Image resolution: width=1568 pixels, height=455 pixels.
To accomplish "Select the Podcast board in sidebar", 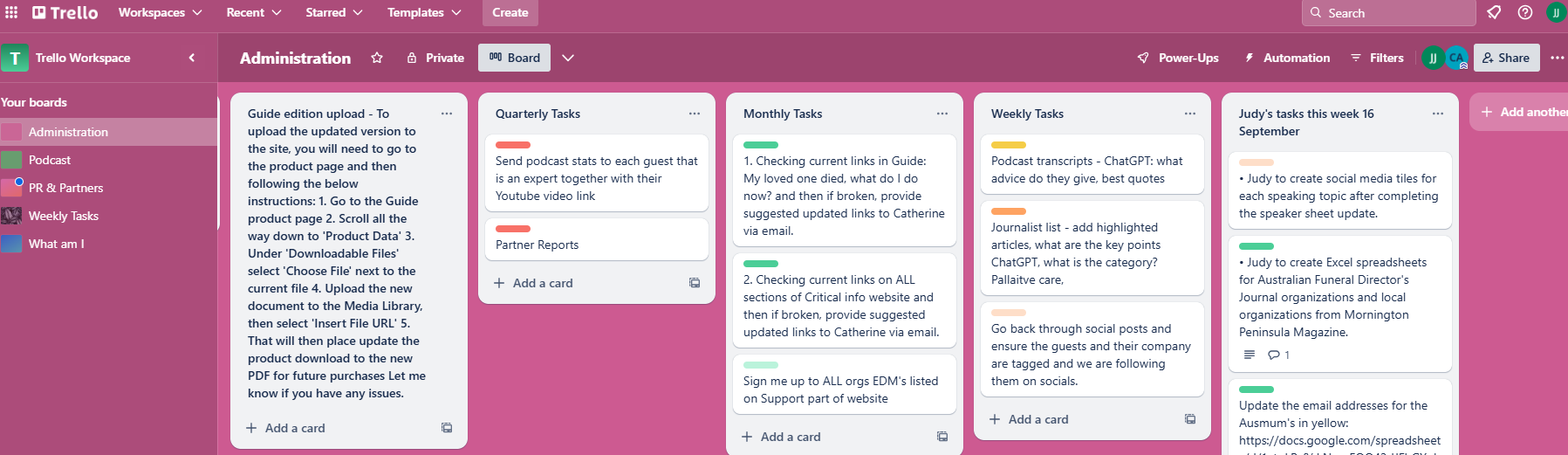I will click(x=50, y=160).
